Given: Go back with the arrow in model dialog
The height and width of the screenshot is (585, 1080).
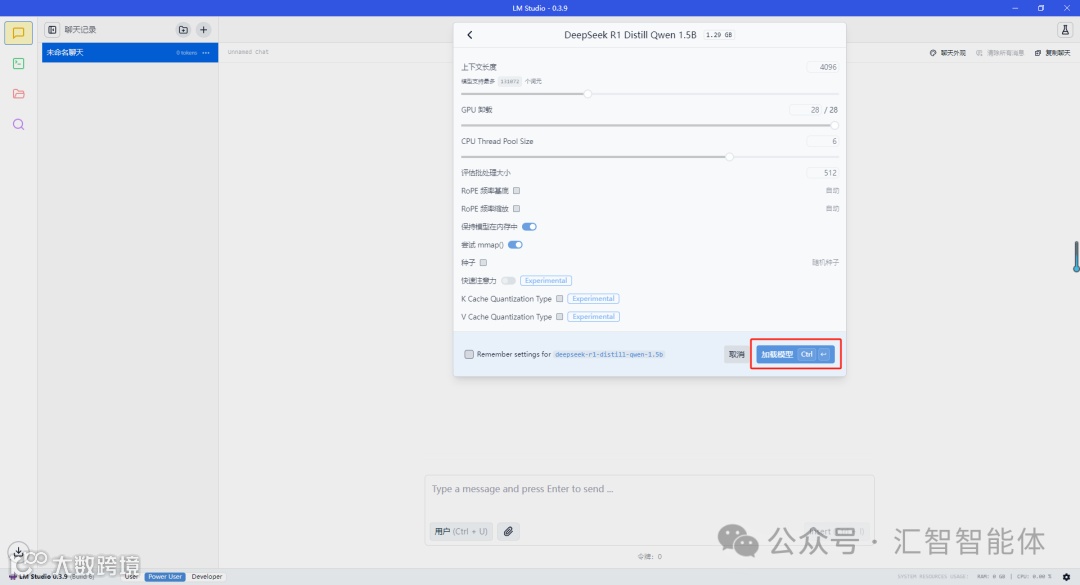Looking at the screenshot, I should (x=470, y=34).
